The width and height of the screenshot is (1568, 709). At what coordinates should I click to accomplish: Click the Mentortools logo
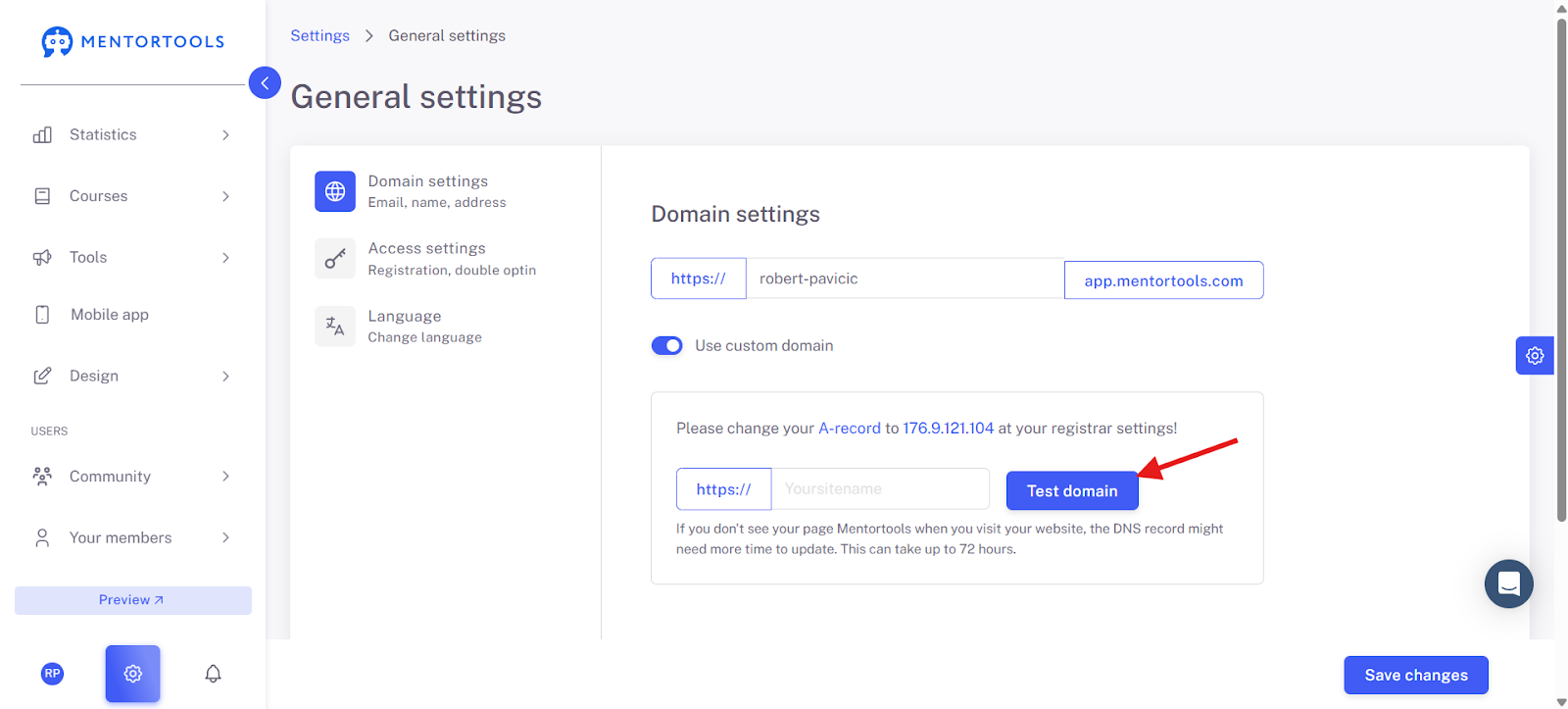[133, 41]
